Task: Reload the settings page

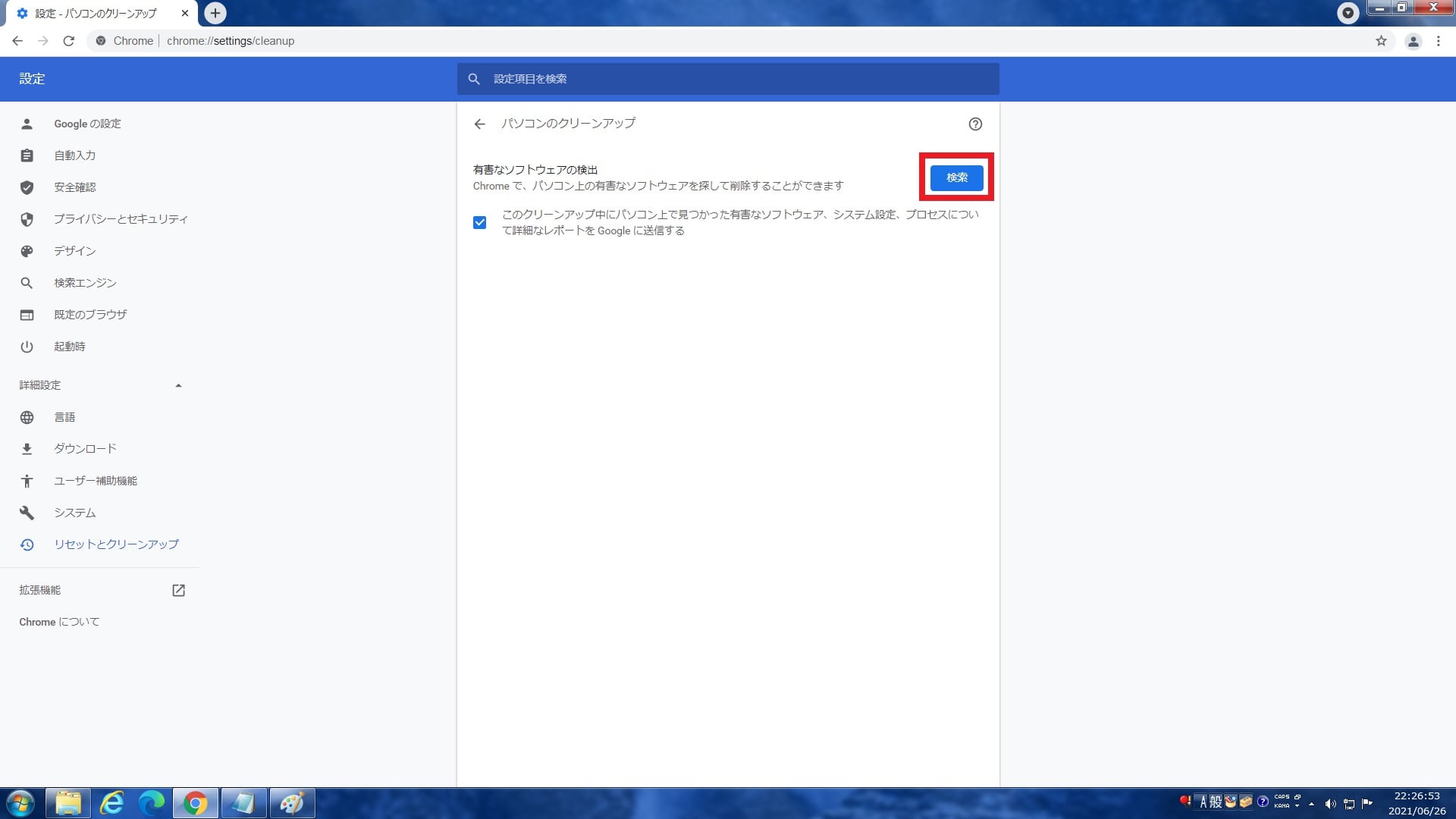Action: (x=69, y=41)
